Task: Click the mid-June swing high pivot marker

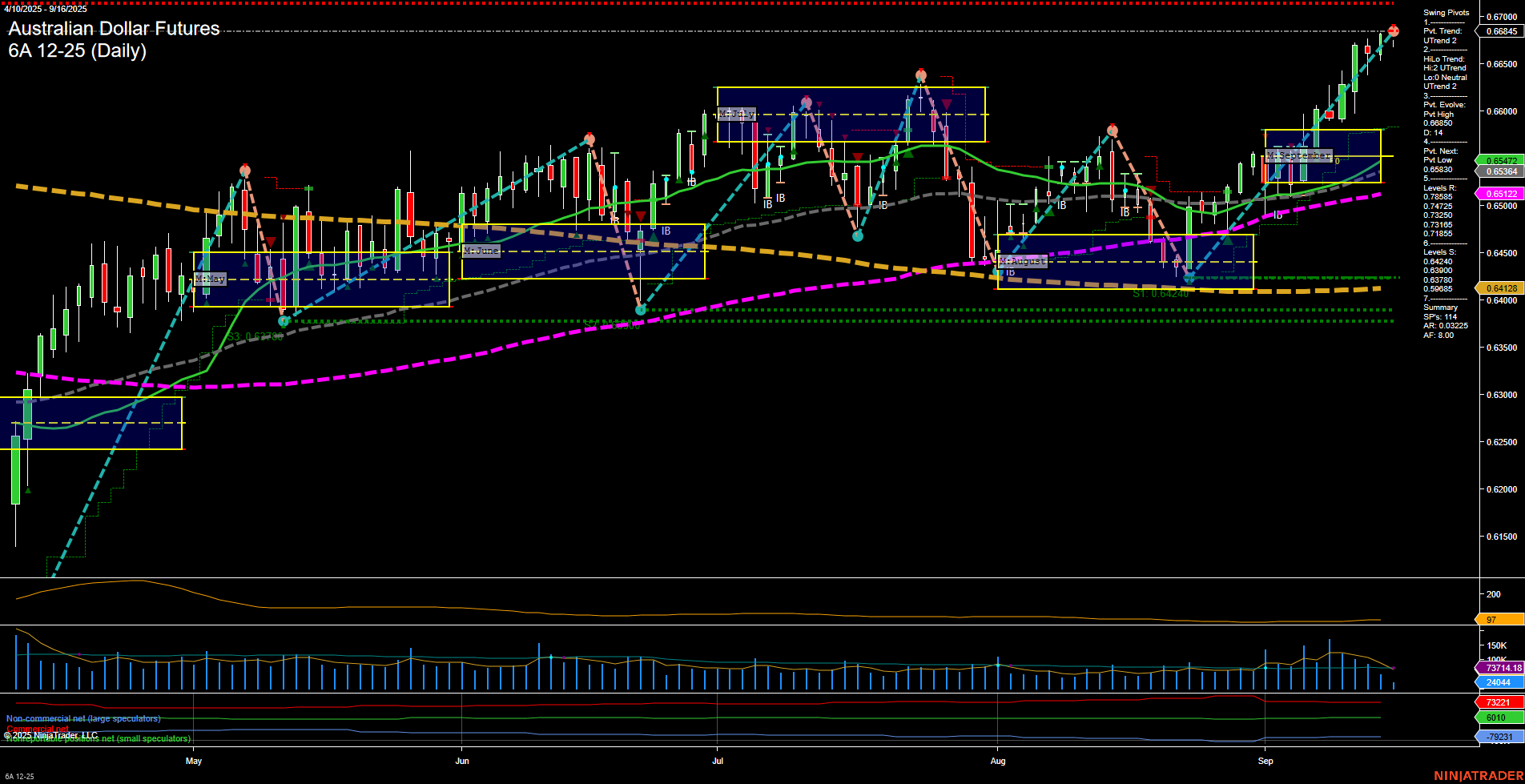Action: 589,139
